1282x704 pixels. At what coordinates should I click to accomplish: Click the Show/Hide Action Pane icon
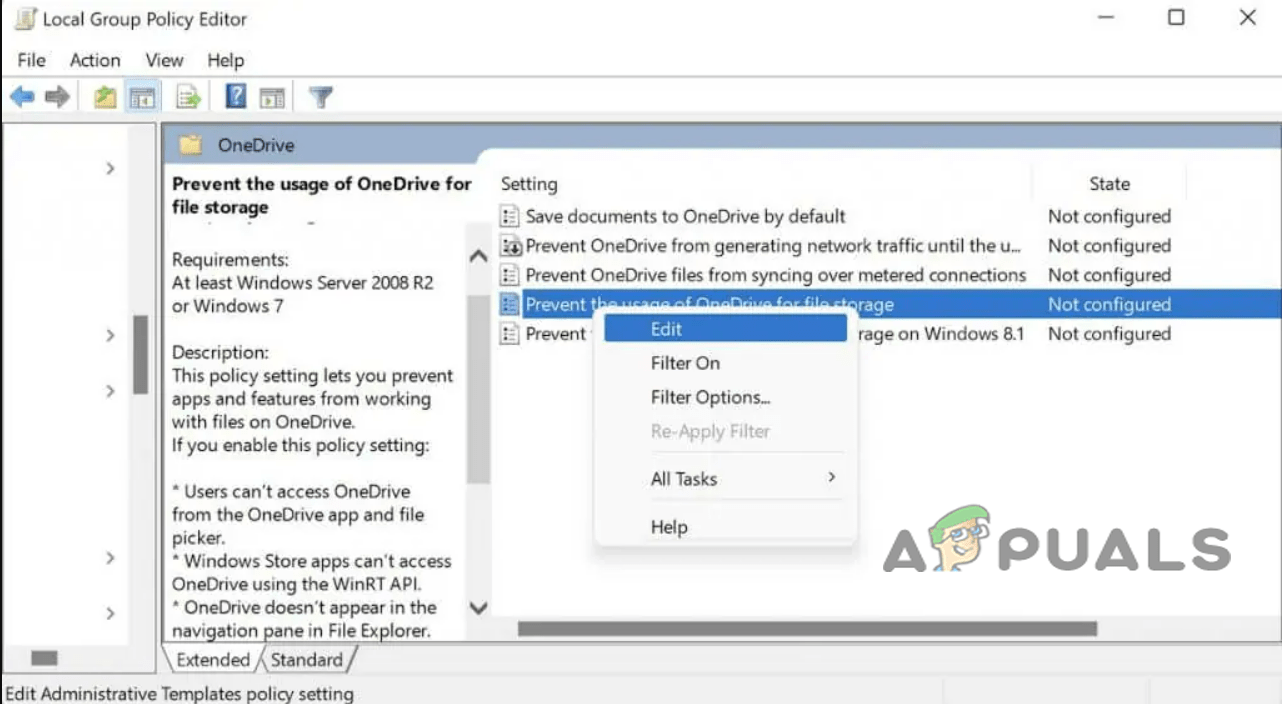click(272, 96)
